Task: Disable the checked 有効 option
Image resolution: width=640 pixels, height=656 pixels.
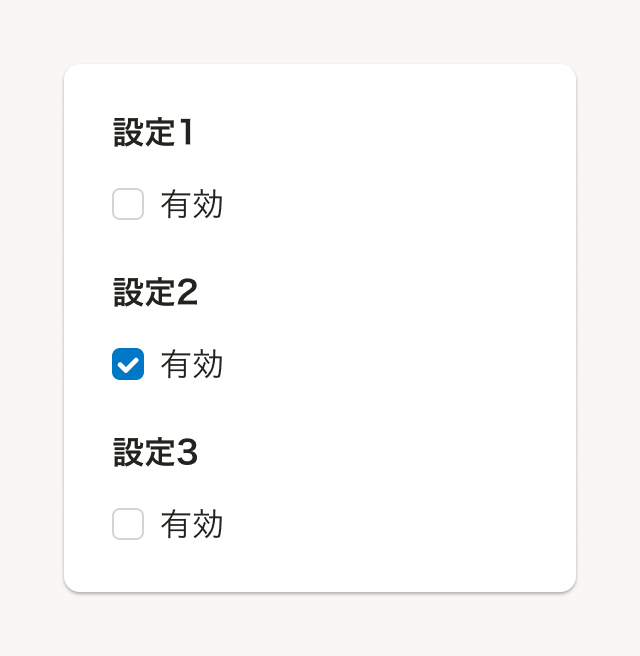Action: click(x=128, y=364)
